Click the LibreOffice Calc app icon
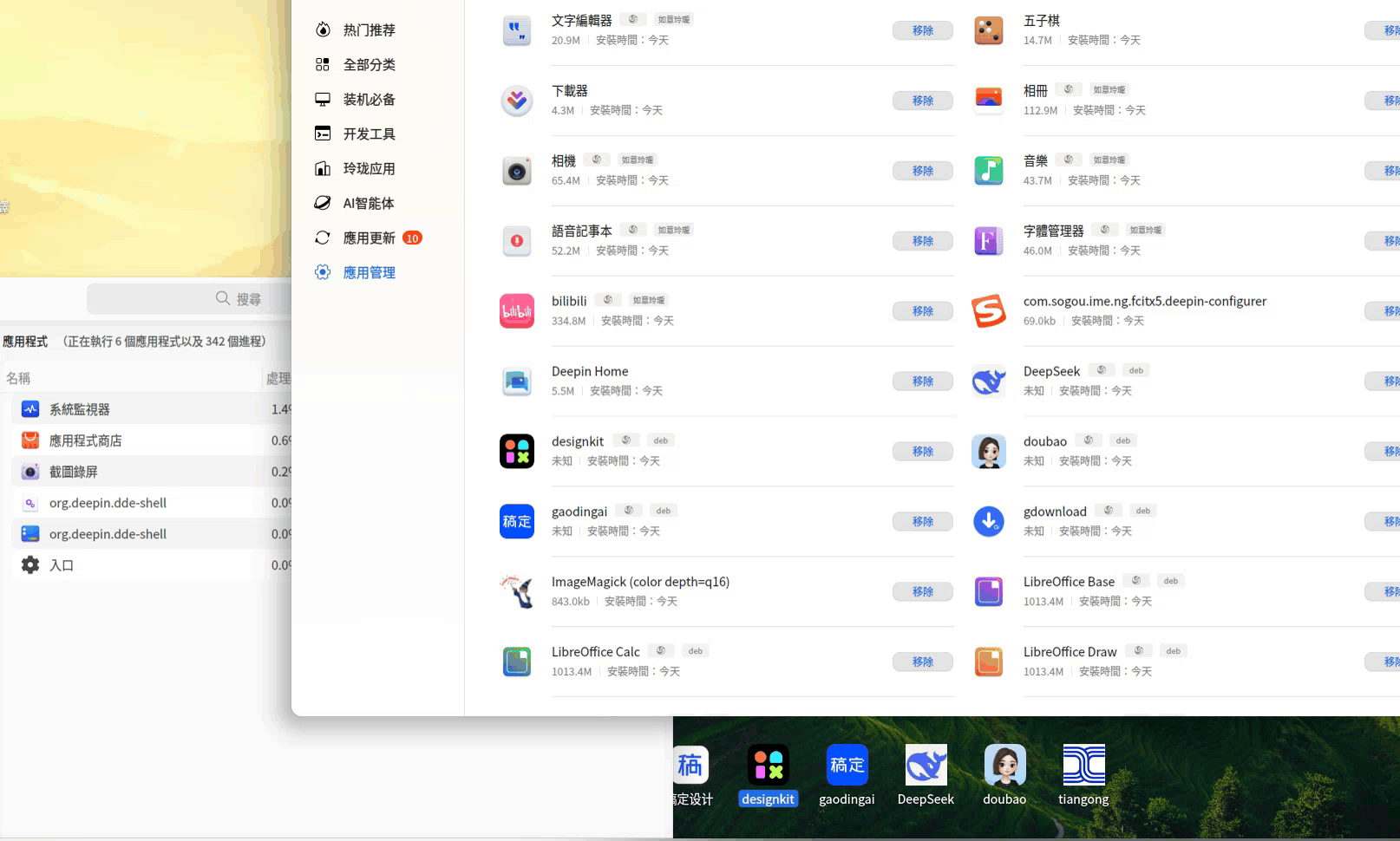The height and width of the screenshot is (841, 1400). (x=517, y=662)
